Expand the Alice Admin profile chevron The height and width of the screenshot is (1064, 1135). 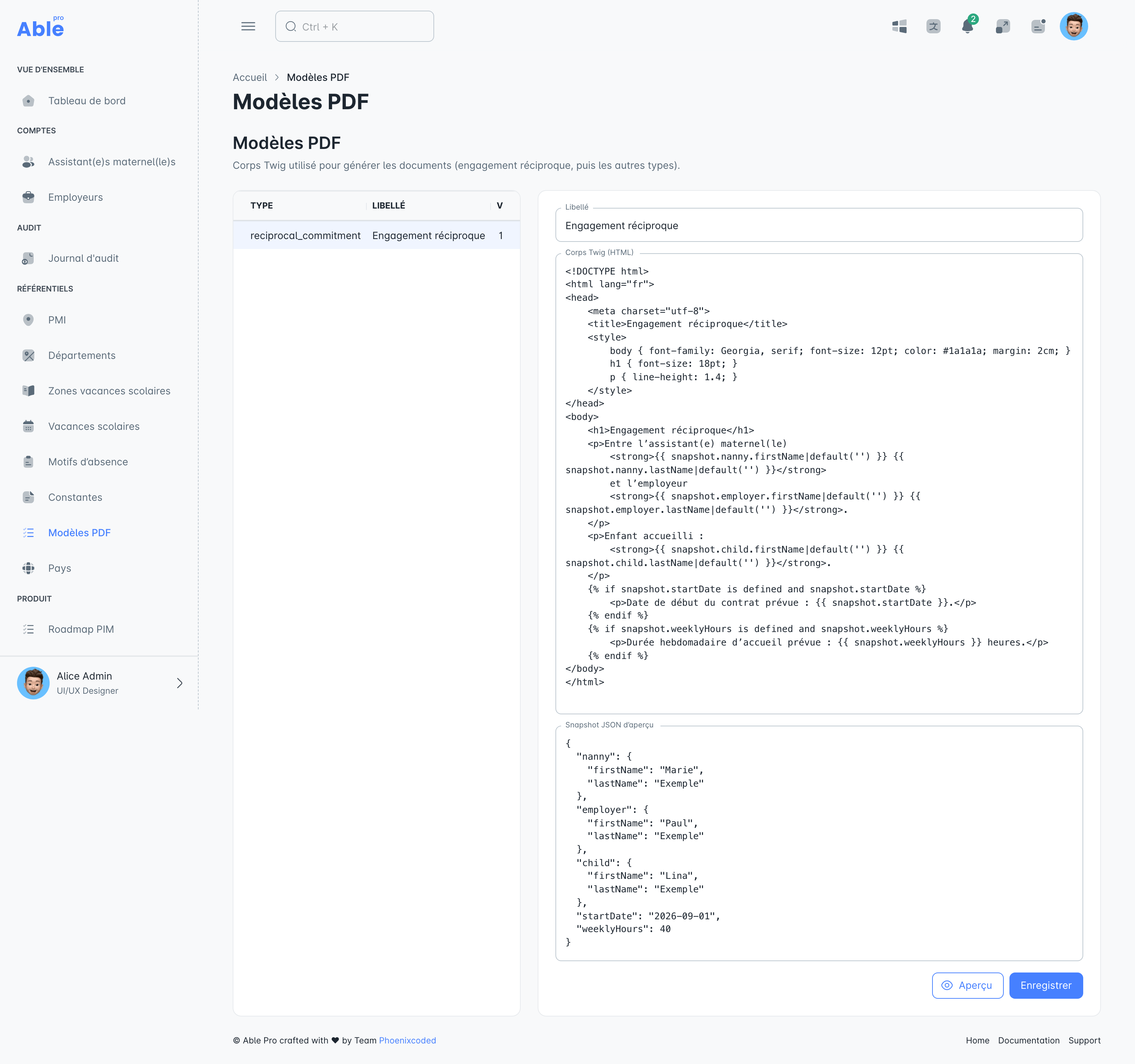point(180,683)
